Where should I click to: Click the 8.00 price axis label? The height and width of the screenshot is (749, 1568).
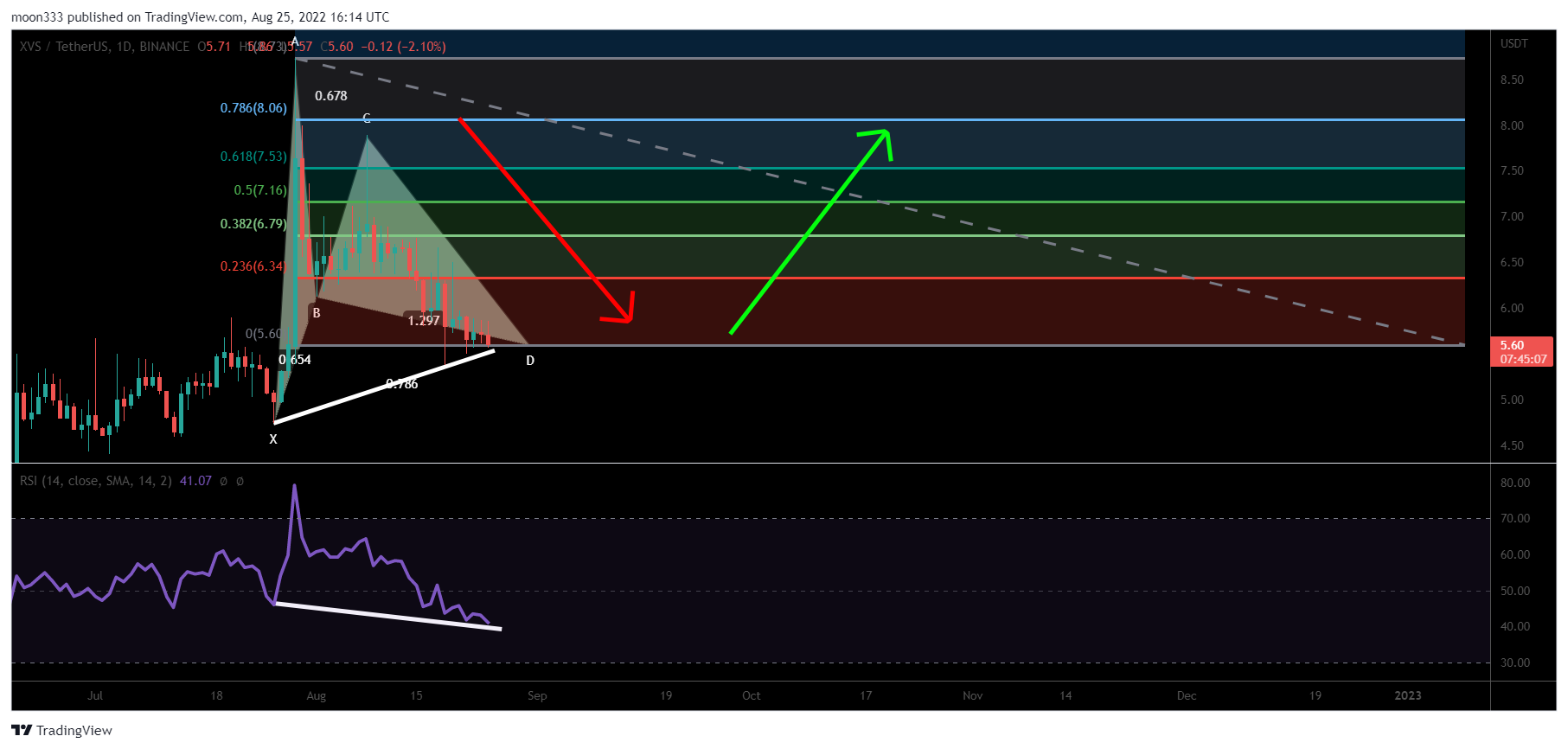pos(1513,126)
